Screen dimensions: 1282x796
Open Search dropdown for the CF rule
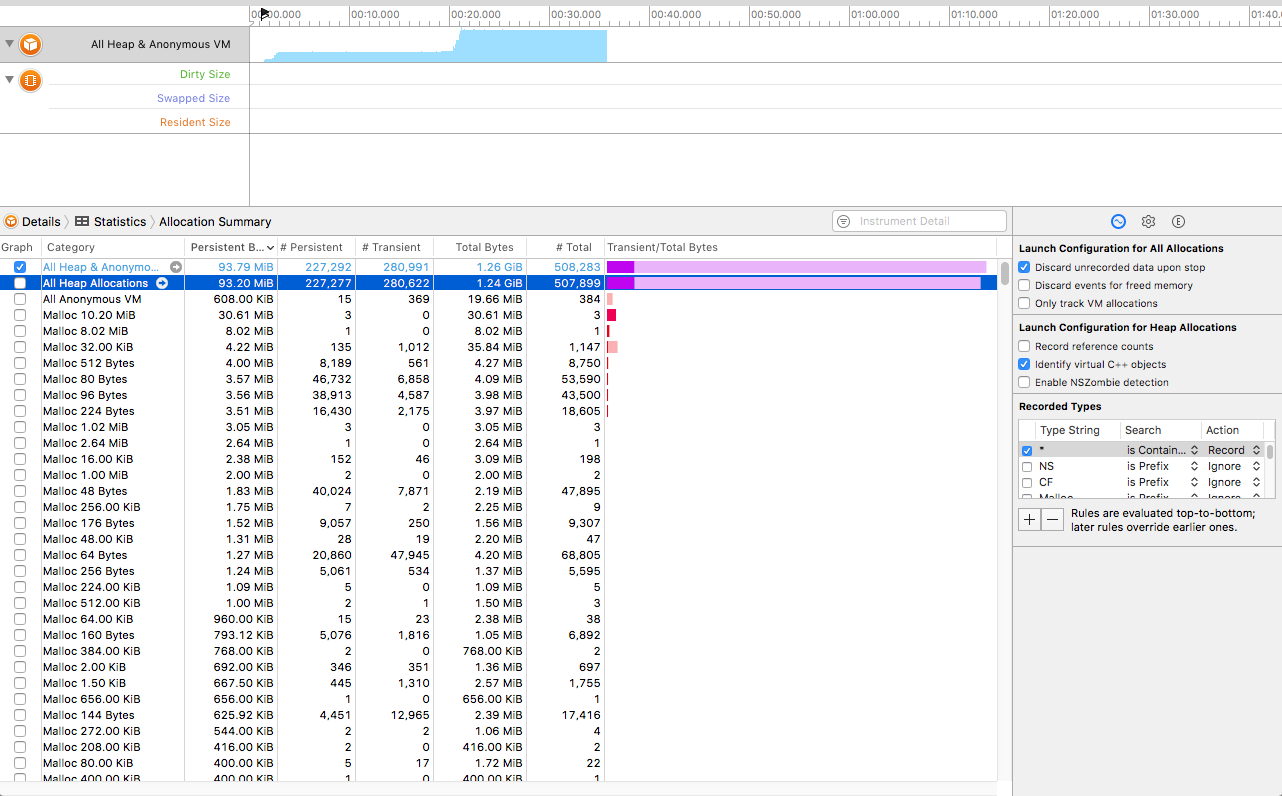(1162, 482)
